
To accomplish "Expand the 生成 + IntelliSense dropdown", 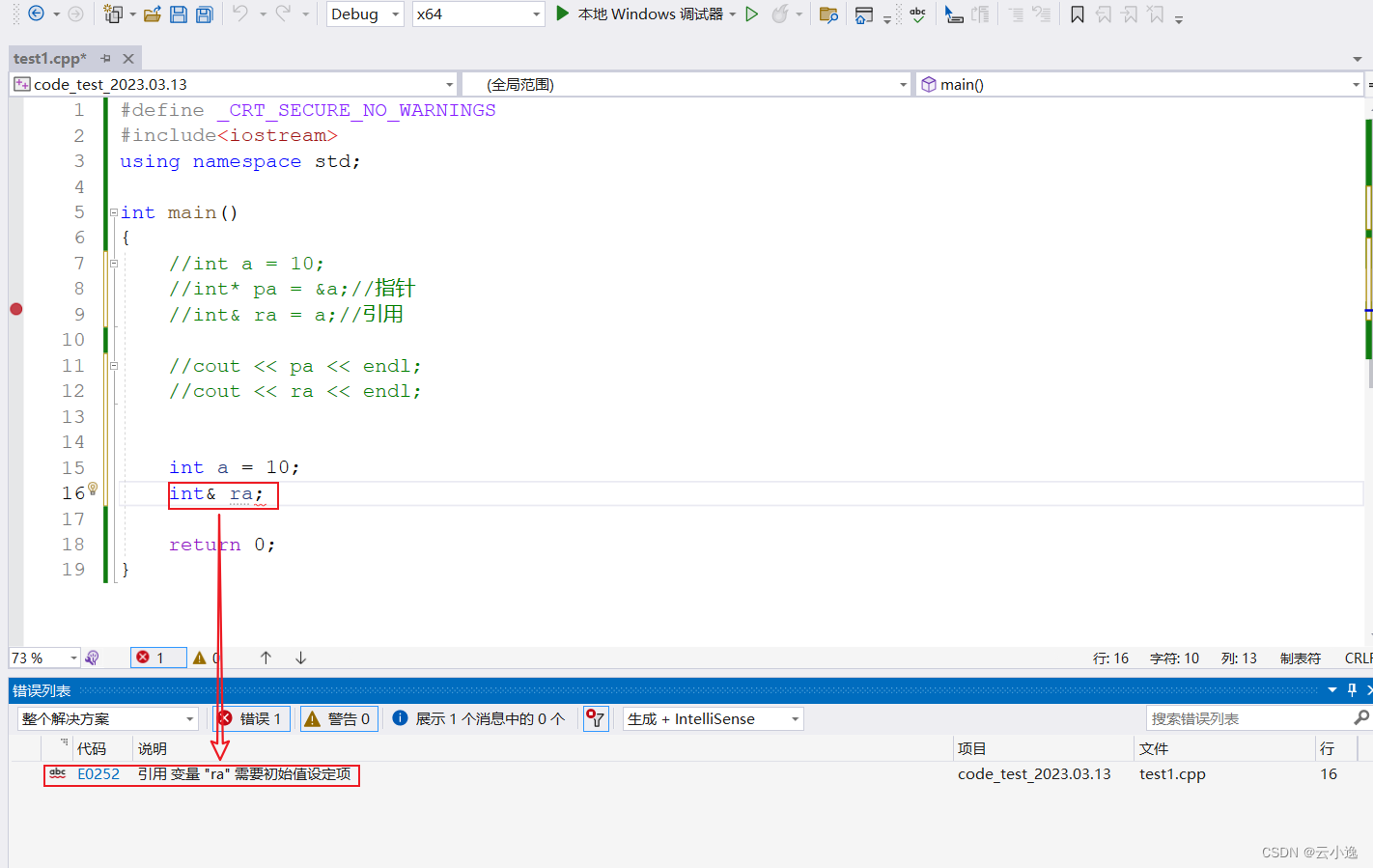I will tap(713, 718).
